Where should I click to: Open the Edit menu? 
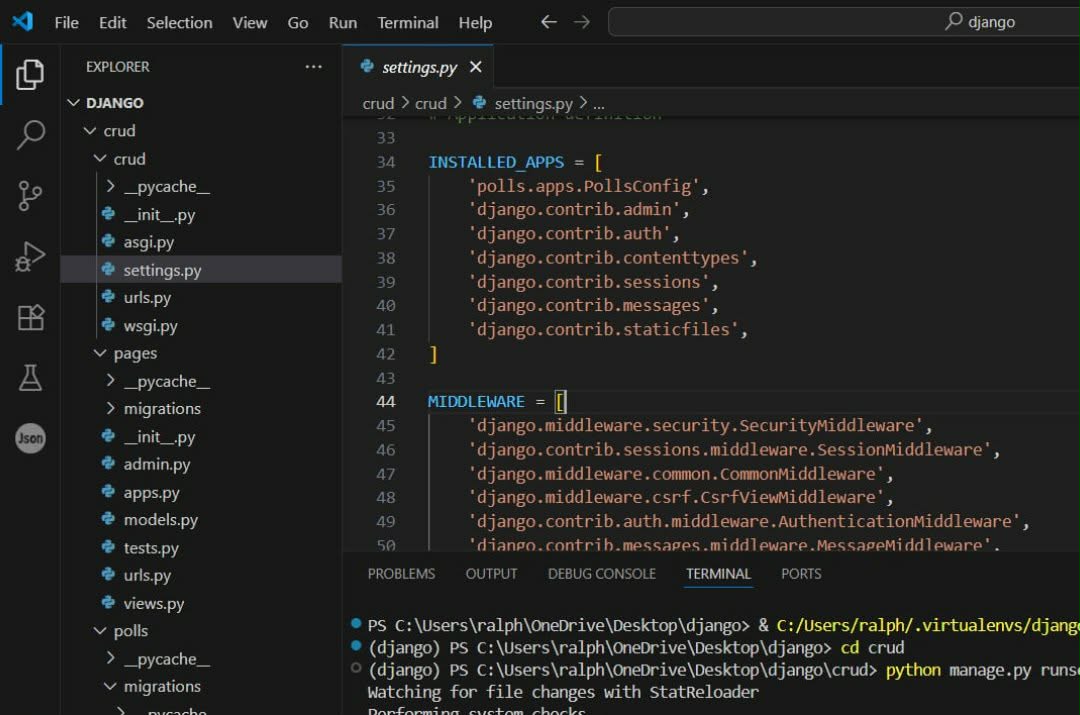pos(112,23)
